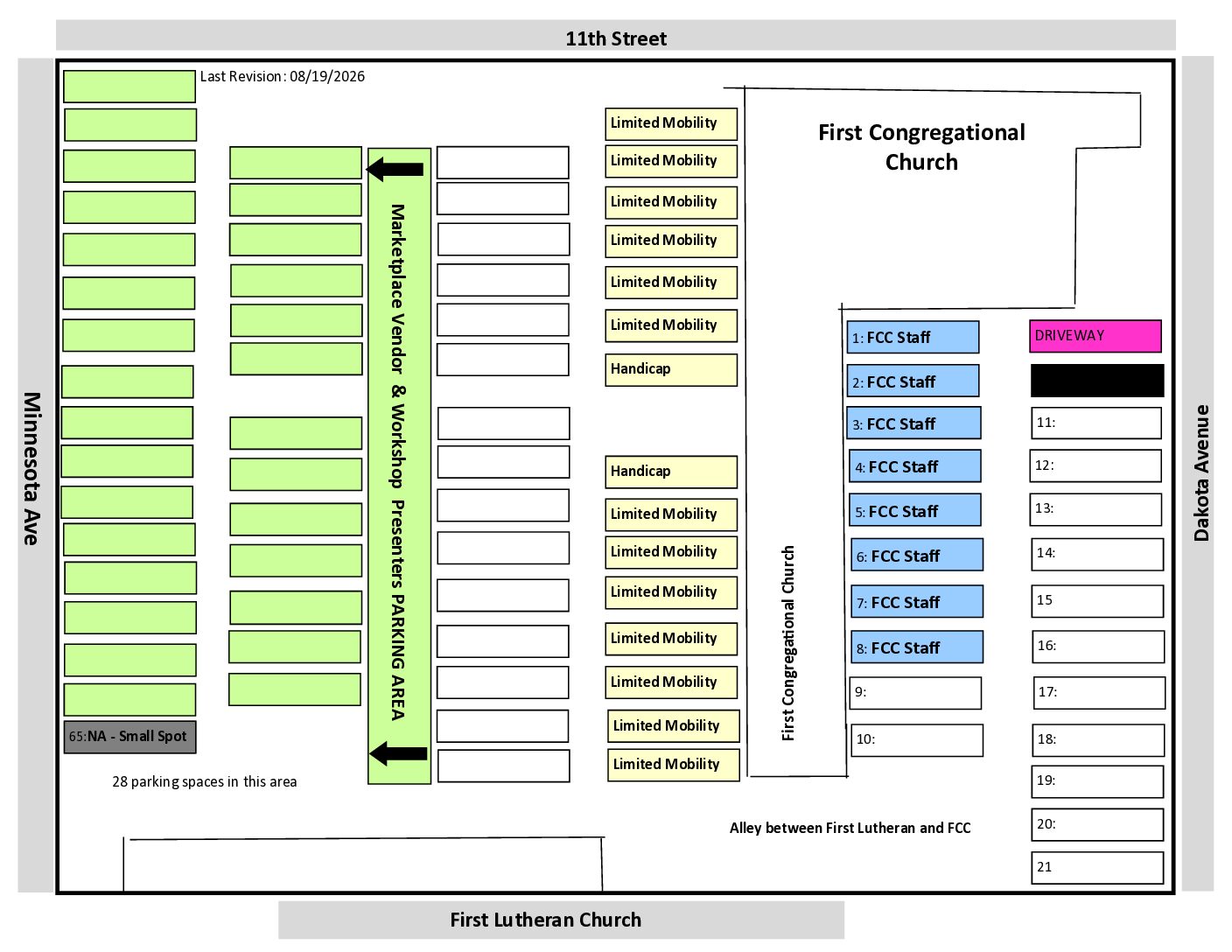The image size is (1232, 952).
Task: Select parking spot 19:
Action: pyautogui.click(x=1098, y=781)
